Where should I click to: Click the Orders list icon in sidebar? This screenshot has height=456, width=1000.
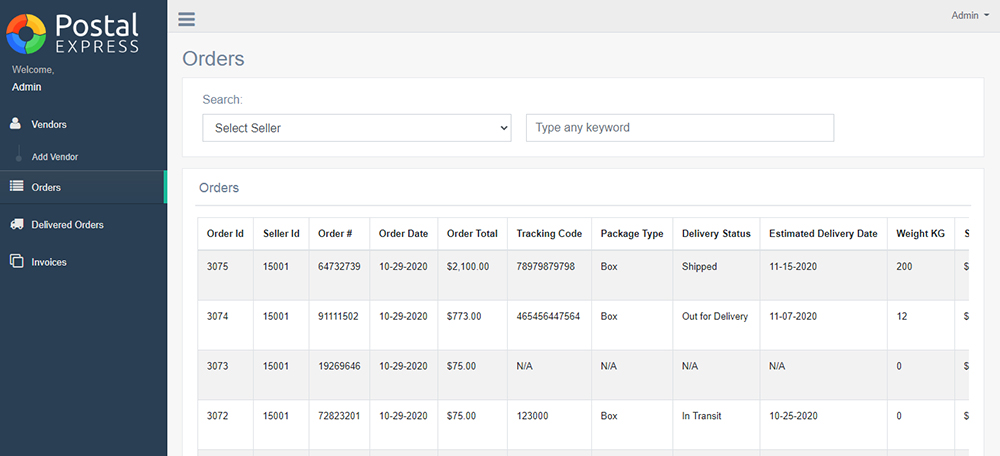17,187
